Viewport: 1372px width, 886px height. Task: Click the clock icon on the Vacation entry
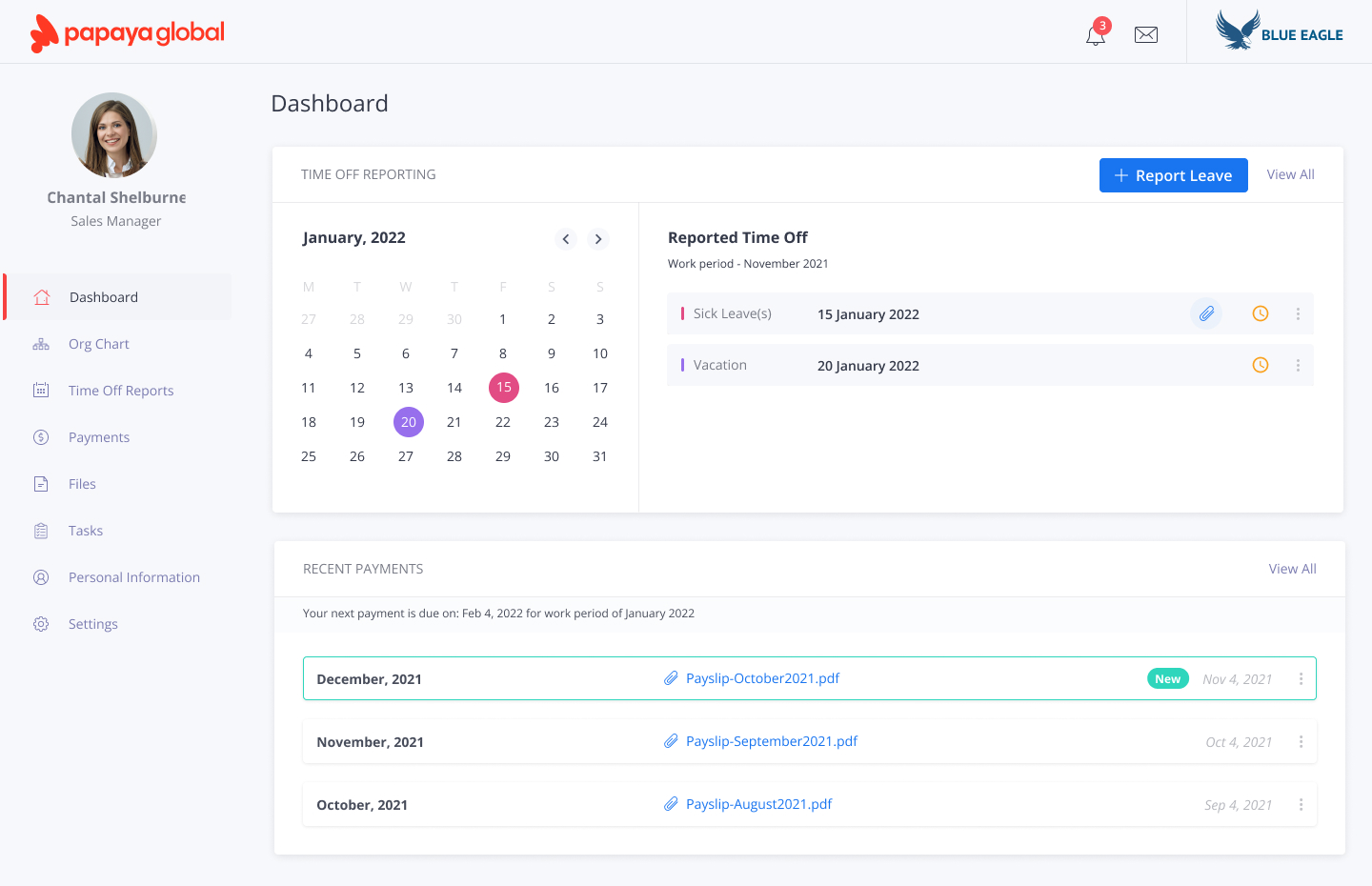(x=1260, y=365)
